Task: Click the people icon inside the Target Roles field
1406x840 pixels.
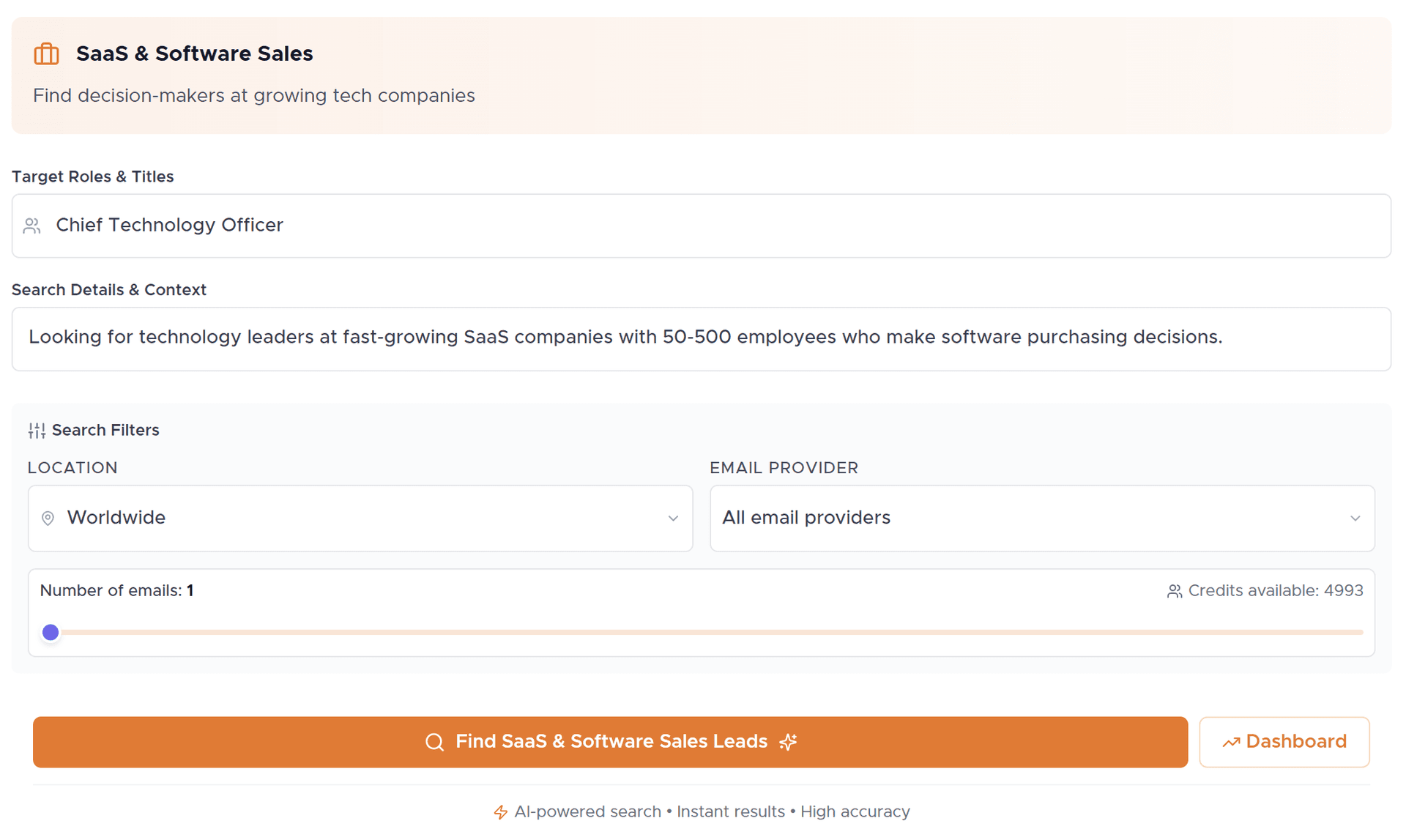Action: pyautogui.click(x=31, y=226)
